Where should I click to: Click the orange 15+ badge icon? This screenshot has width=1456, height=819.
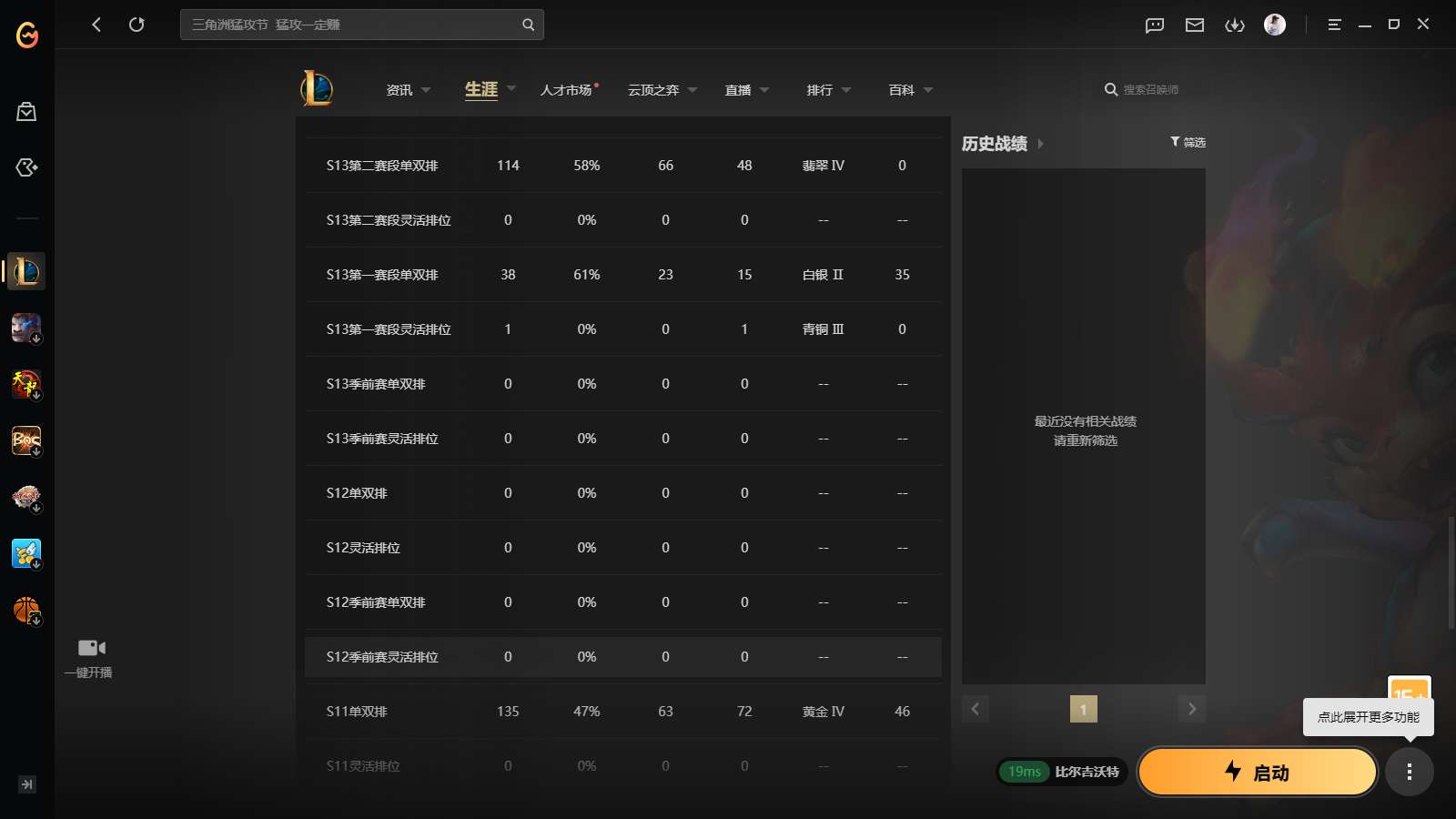click(1409, 688)
